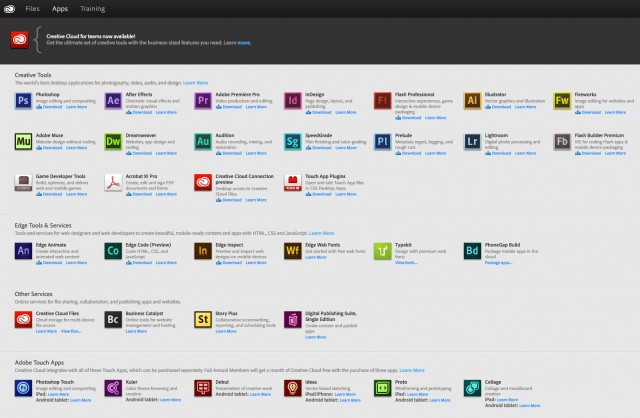Switch to the Files tab

click(x=33, y=8)
